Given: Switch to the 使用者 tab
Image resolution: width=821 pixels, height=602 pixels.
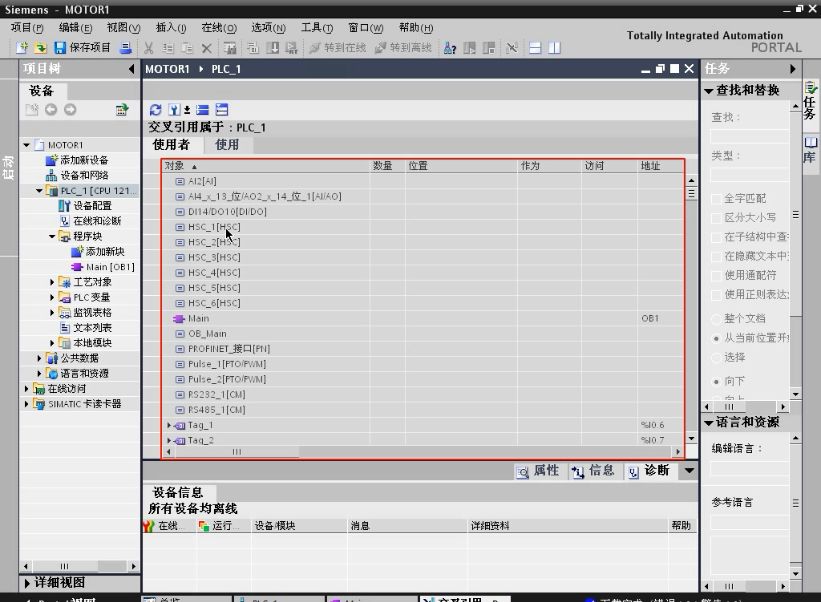Looking at the screenshot, I should (x=171, y=144).
